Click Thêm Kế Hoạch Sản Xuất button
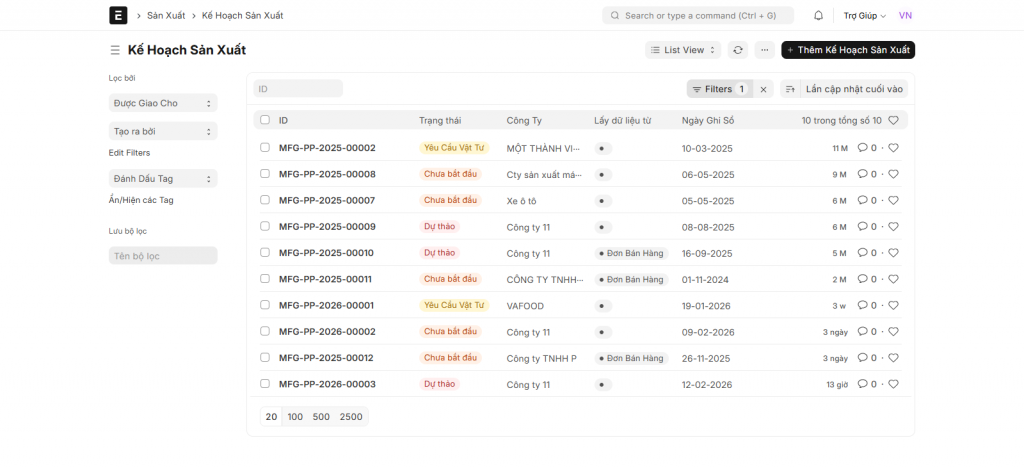The width and height of the screenshot is (1024, 468). 848,50
